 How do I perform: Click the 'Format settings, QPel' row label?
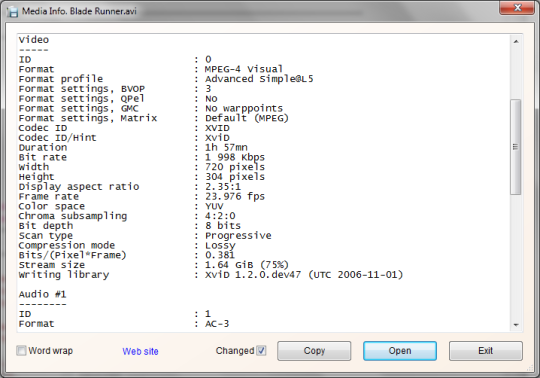pyautogui.click(x=81, y=98)
